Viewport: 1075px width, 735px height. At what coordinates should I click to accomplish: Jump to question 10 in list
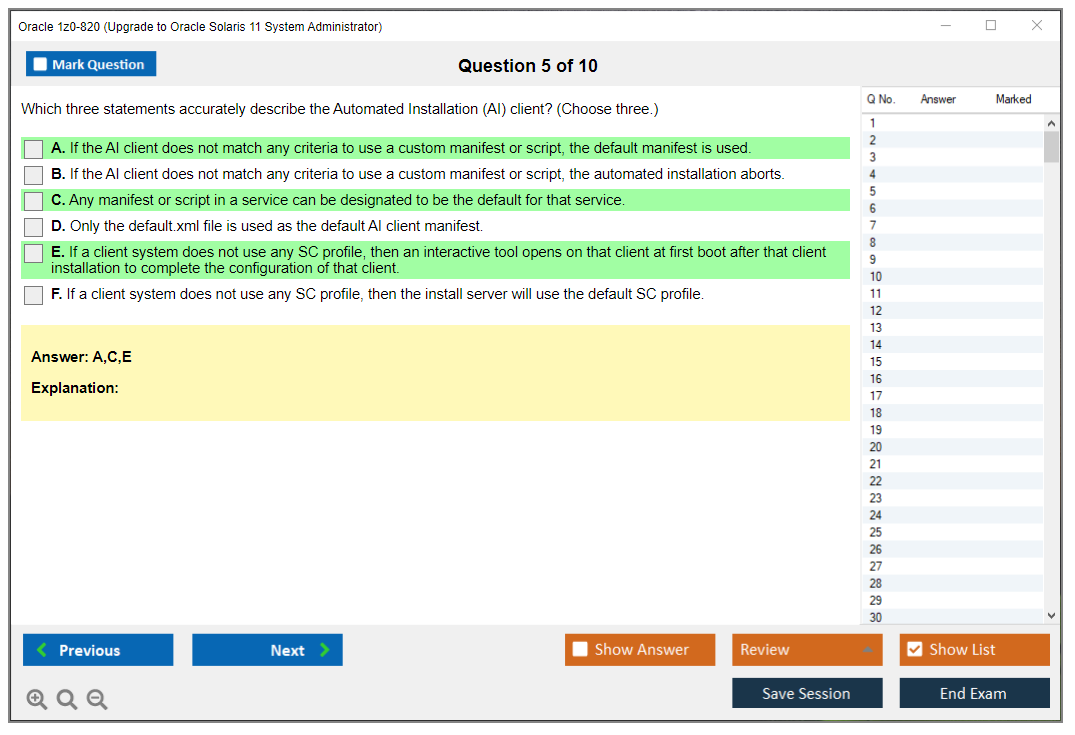tap(876, 276)
